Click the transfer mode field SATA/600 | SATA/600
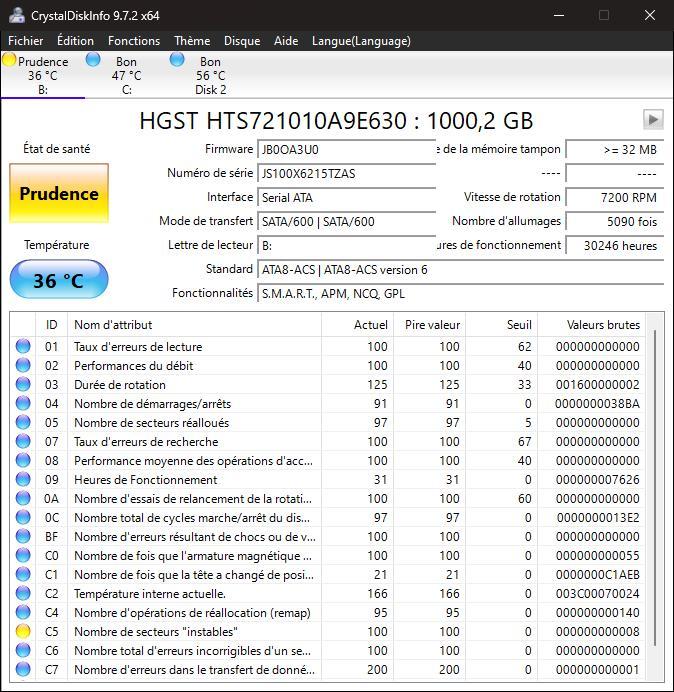 [346, 221]
